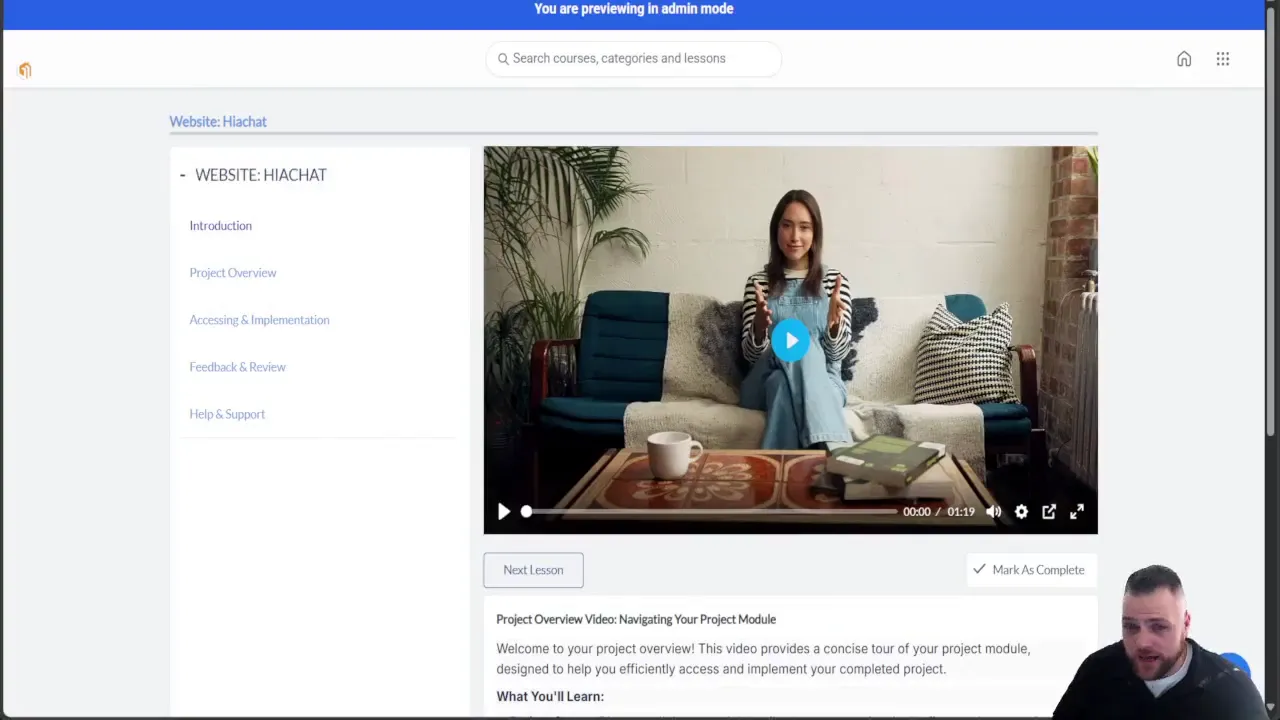Mute the video volume icon
The width and height of the screenshot is (1280, 720).
click(993, 511)
